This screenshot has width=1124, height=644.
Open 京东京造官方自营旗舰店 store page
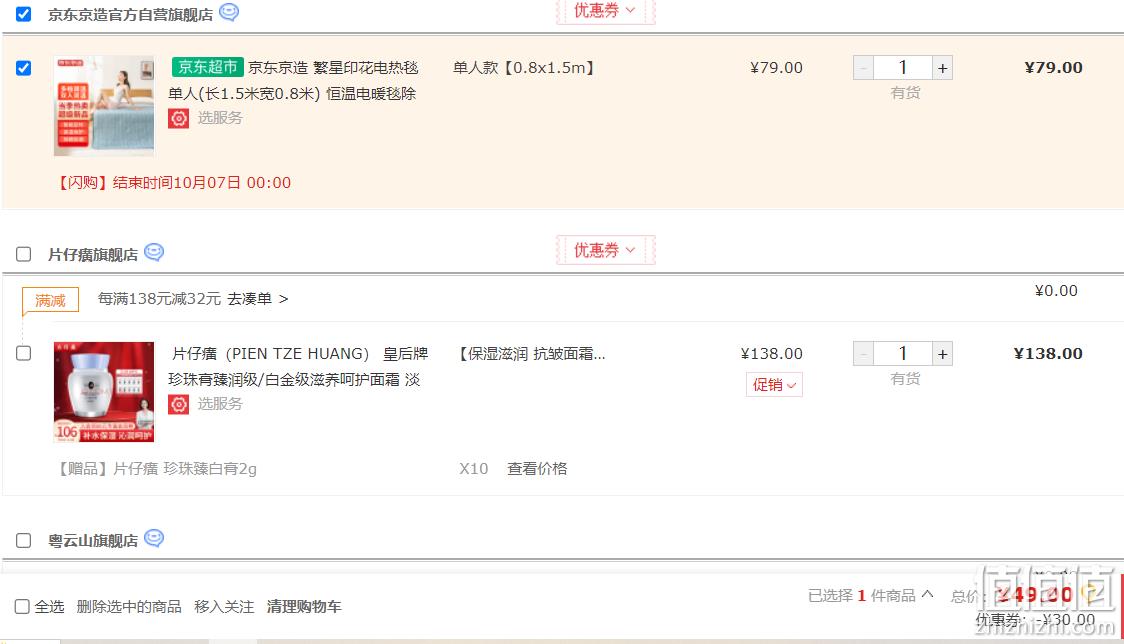coord(130,15)
